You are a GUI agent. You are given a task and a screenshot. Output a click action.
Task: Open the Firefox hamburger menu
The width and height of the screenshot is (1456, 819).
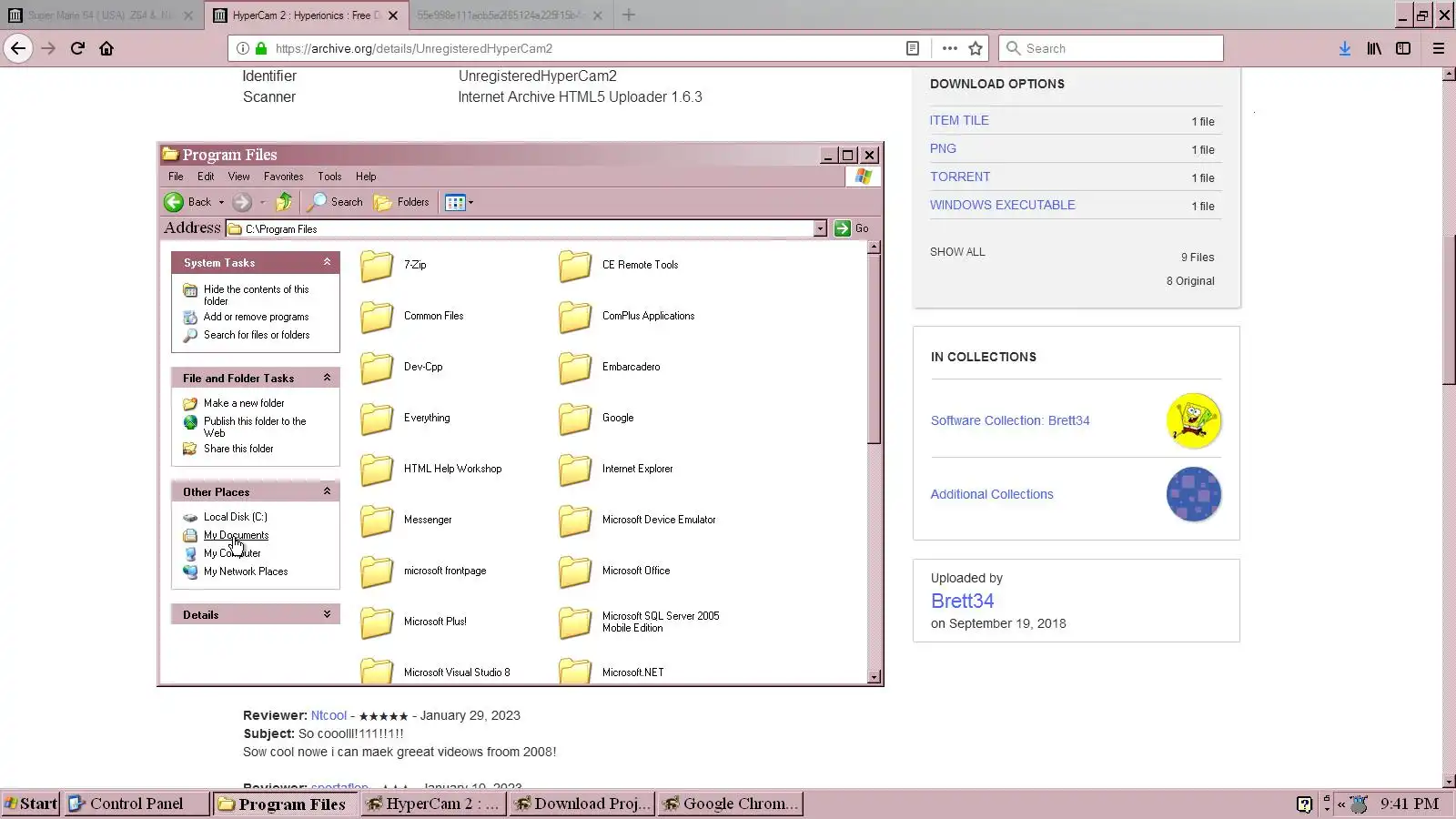(1439, 48)
